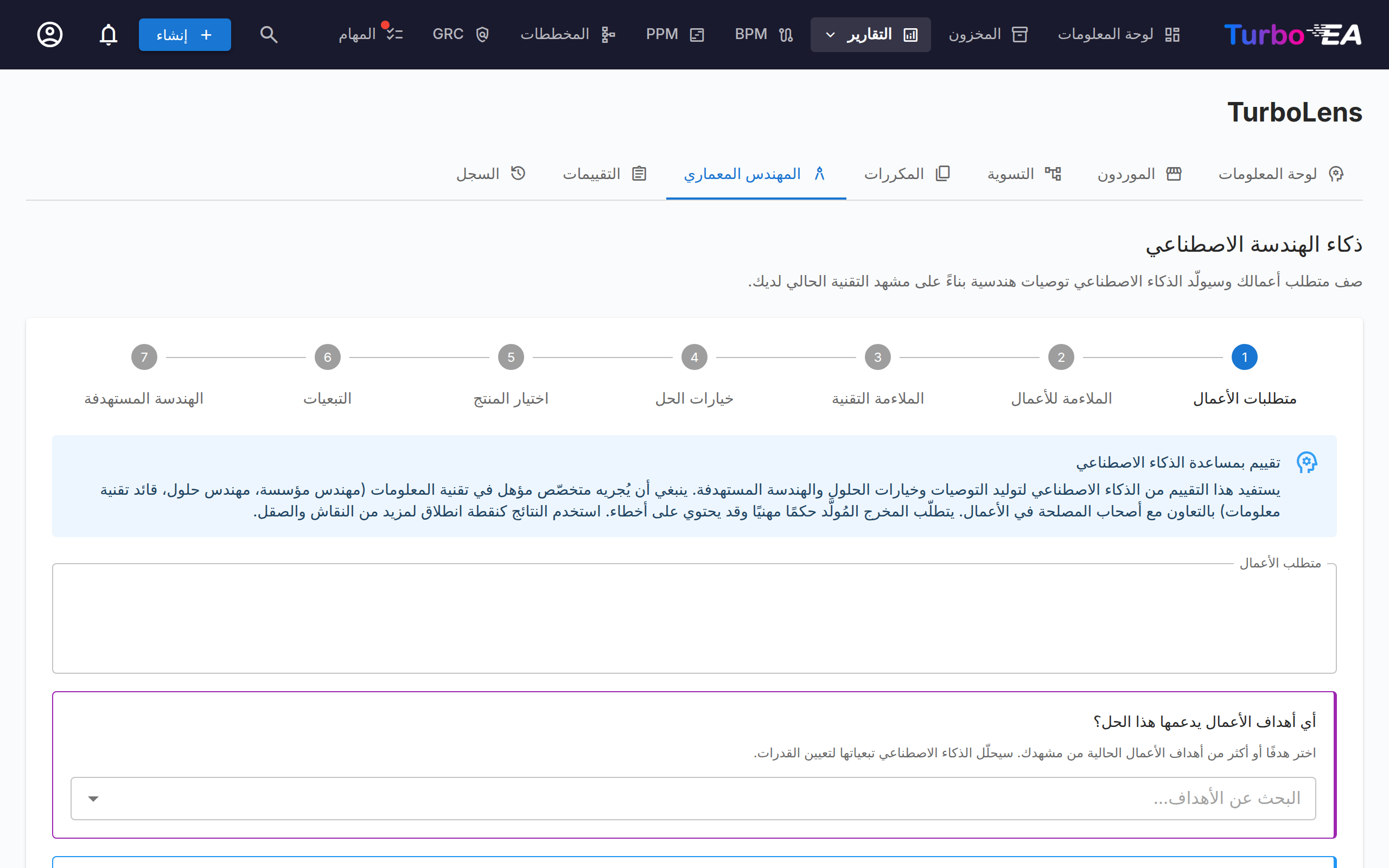Open top bar لوحة المعلومات nav item
The height and width of the screenshot is (868, 1389).
click(1118, 34)
